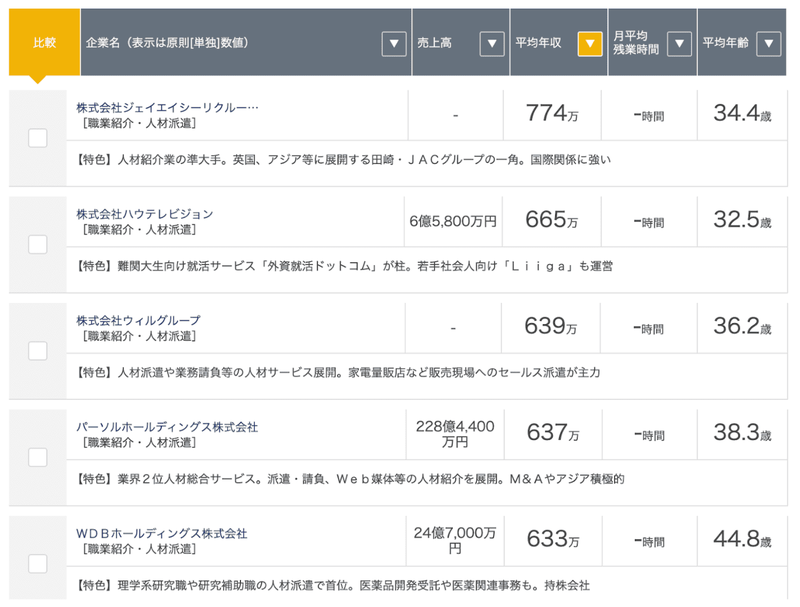Click the 24億7,000万円 sales value
The height and width of the screenshot is (607, 800).
[455, 540]
